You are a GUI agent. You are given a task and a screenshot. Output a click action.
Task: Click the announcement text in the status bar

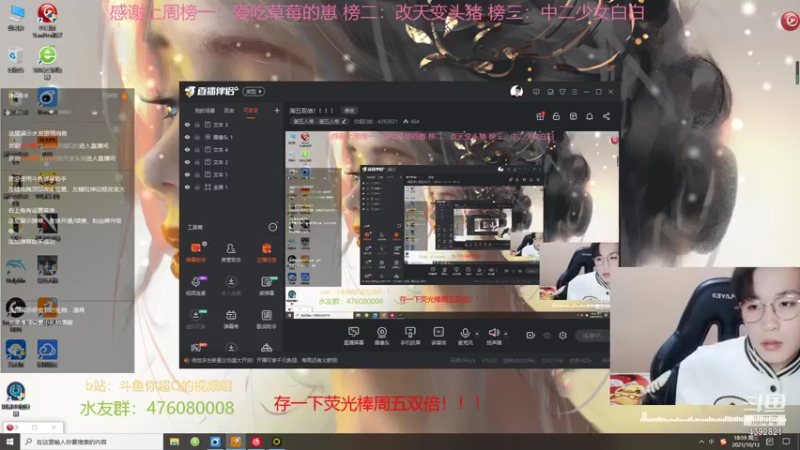(264, 360)
